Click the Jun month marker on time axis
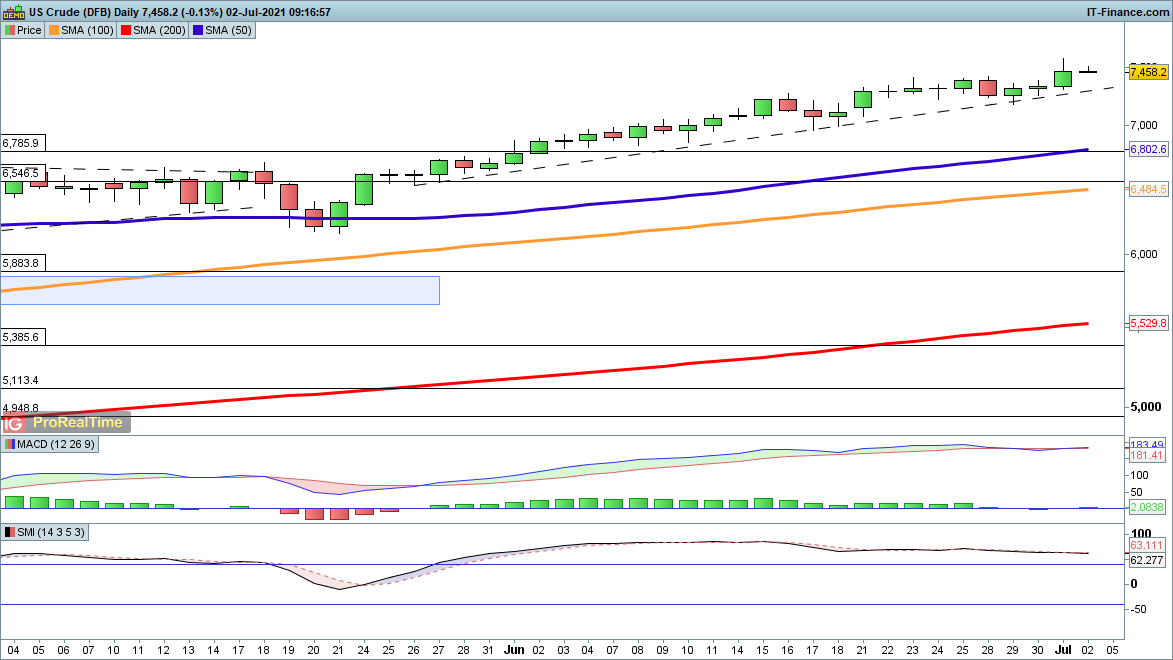This screenshot has height=660, width=1173. 513,648
